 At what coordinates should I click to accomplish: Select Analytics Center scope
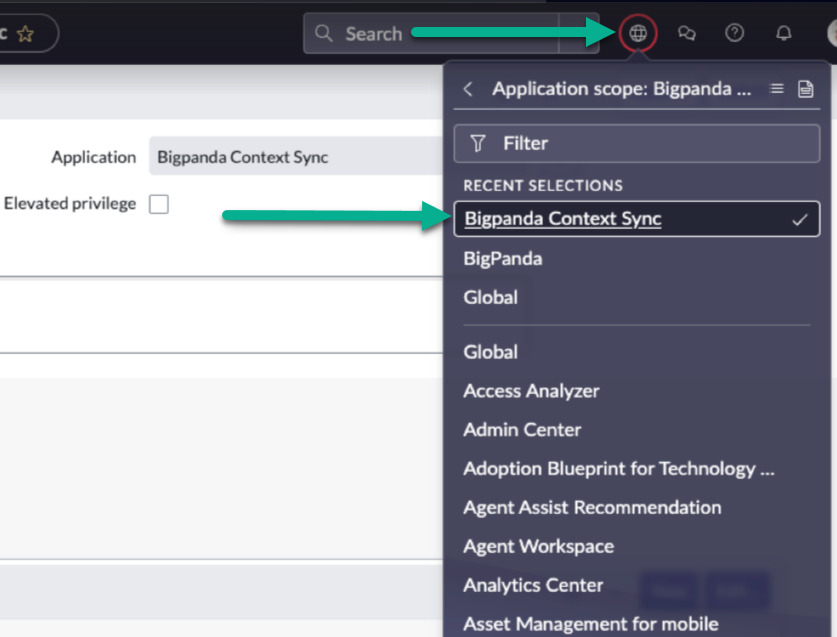(x=533, y=585)
